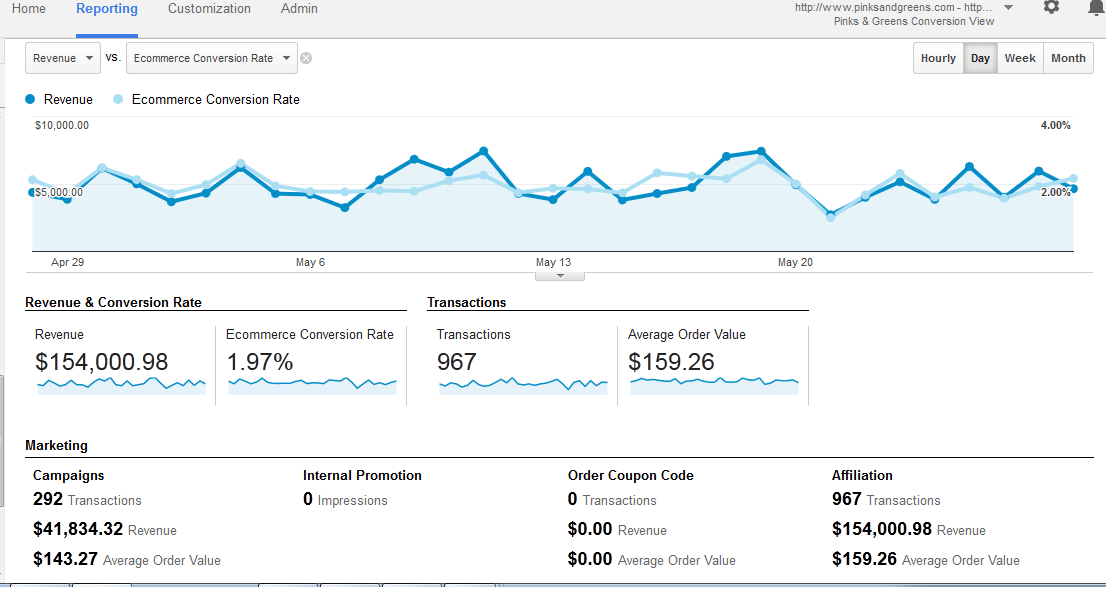
Task: Click the Transactions sparkline chart
Action: [523, 383]
